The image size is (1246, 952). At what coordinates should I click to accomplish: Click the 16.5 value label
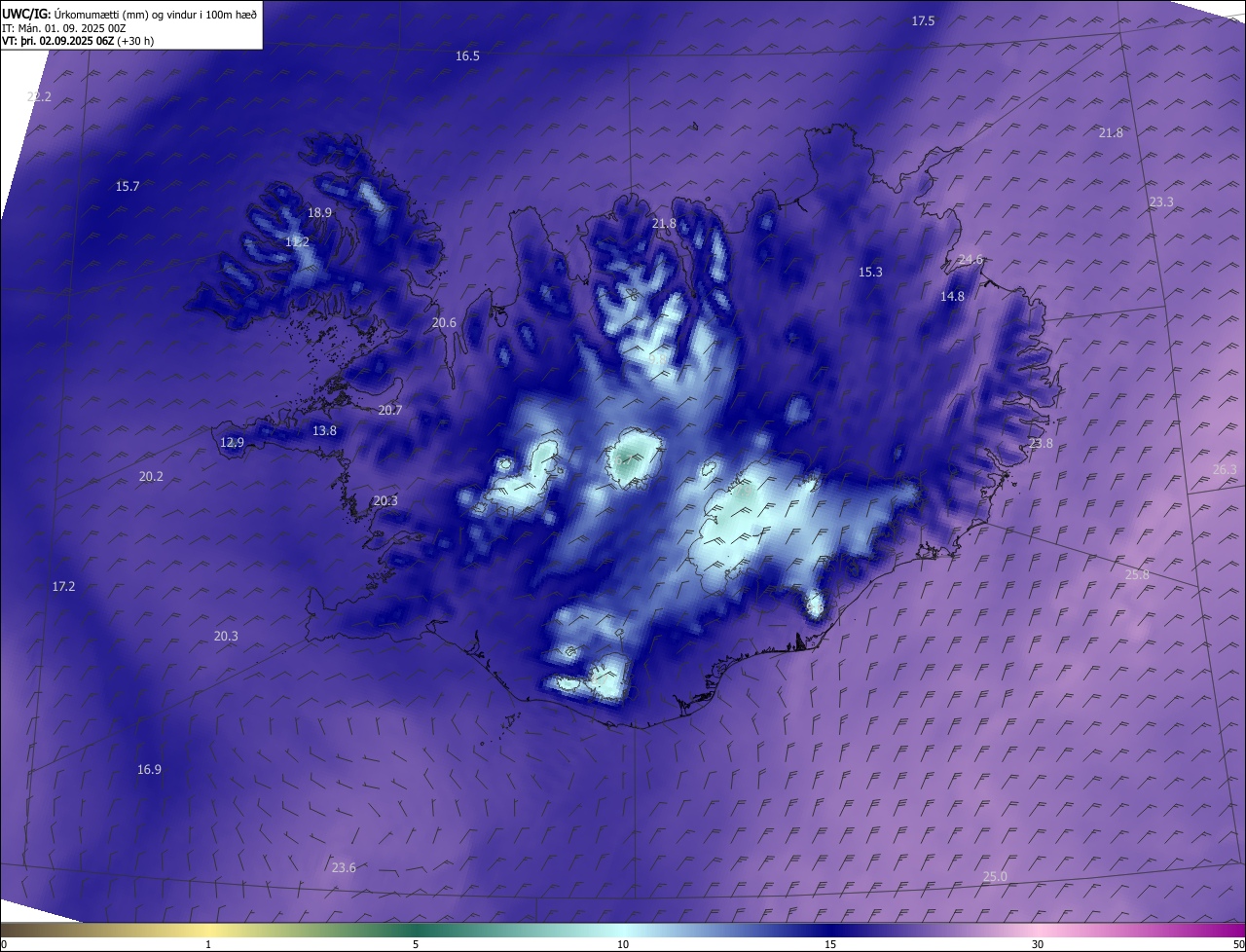click(468, 56)
